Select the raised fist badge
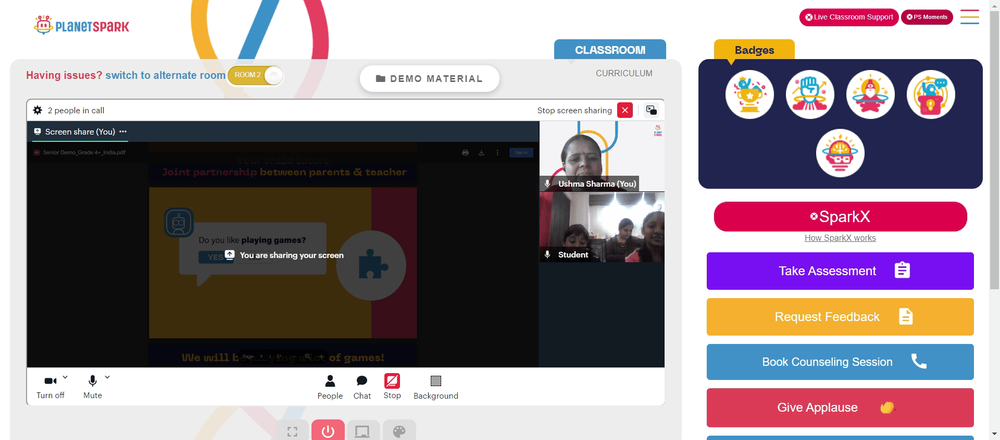The image size is (1000, 440). coord(810,94)
